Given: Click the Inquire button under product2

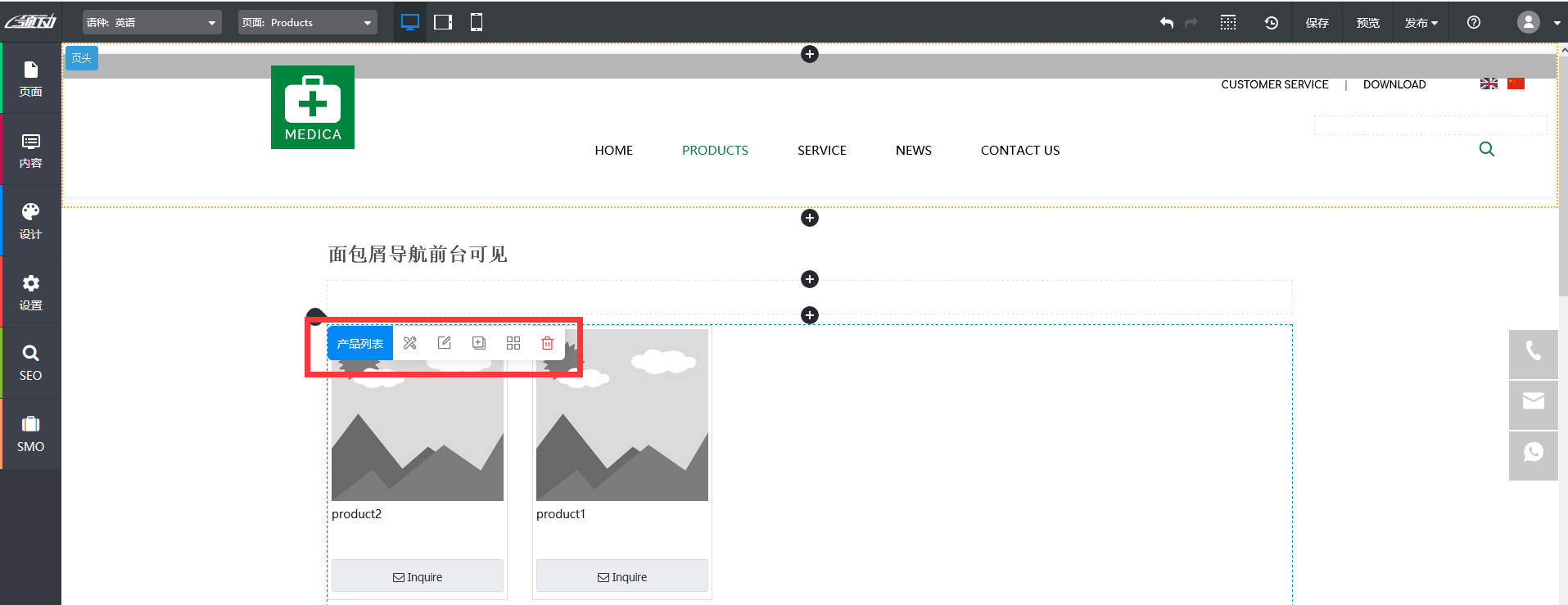Looking at the screenshot, I should (x=418, y=576).
